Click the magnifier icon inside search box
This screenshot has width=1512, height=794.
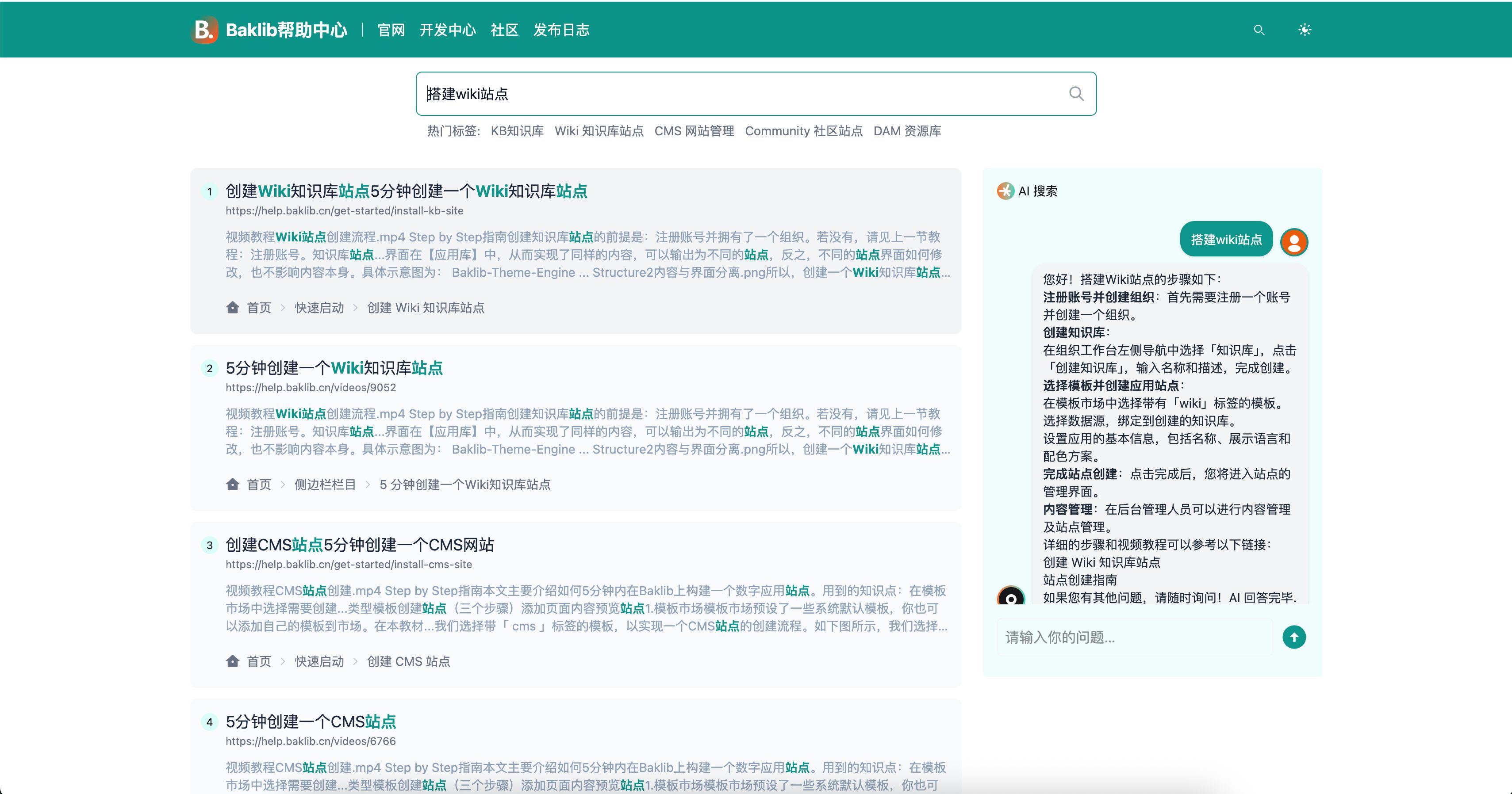point(1076,94)
